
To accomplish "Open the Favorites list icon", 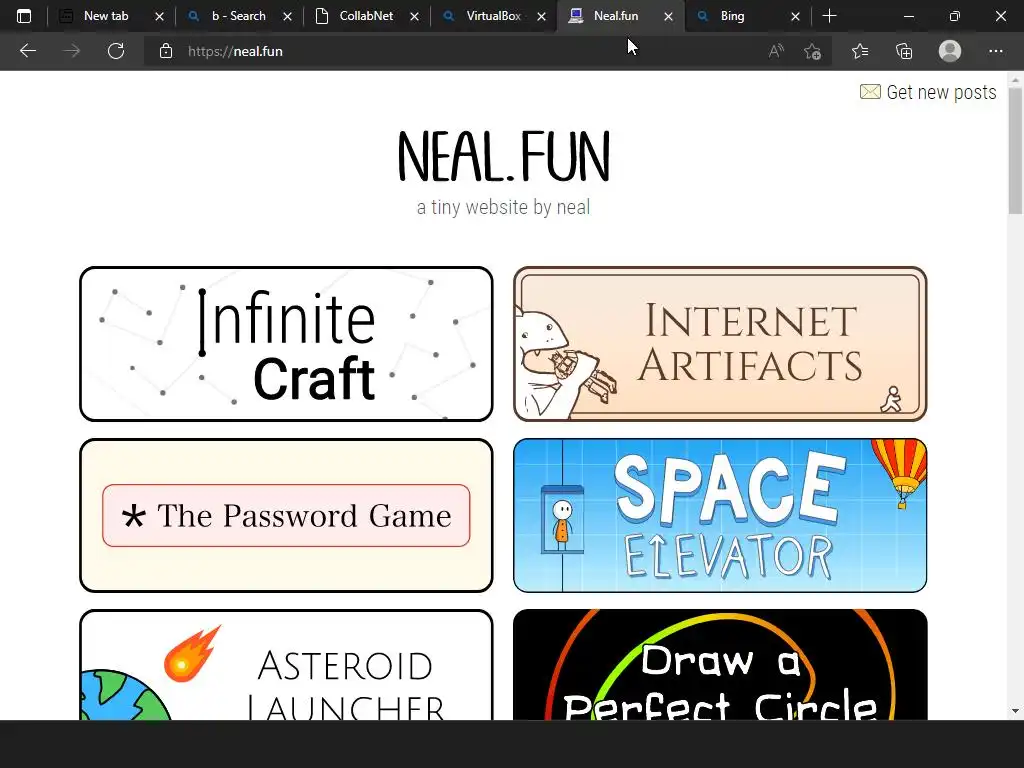I will click(x=860, y=51).
